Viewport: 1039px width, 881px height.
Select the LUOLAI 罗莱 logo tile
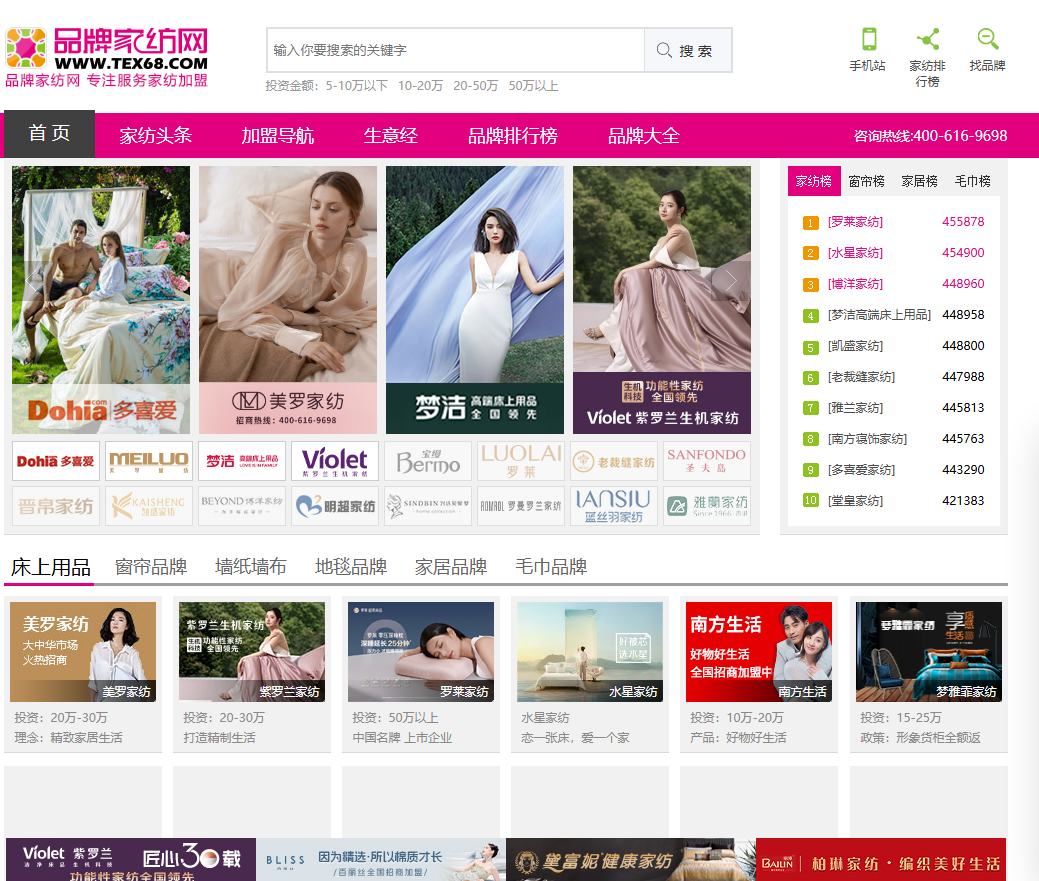coord(521,461)
